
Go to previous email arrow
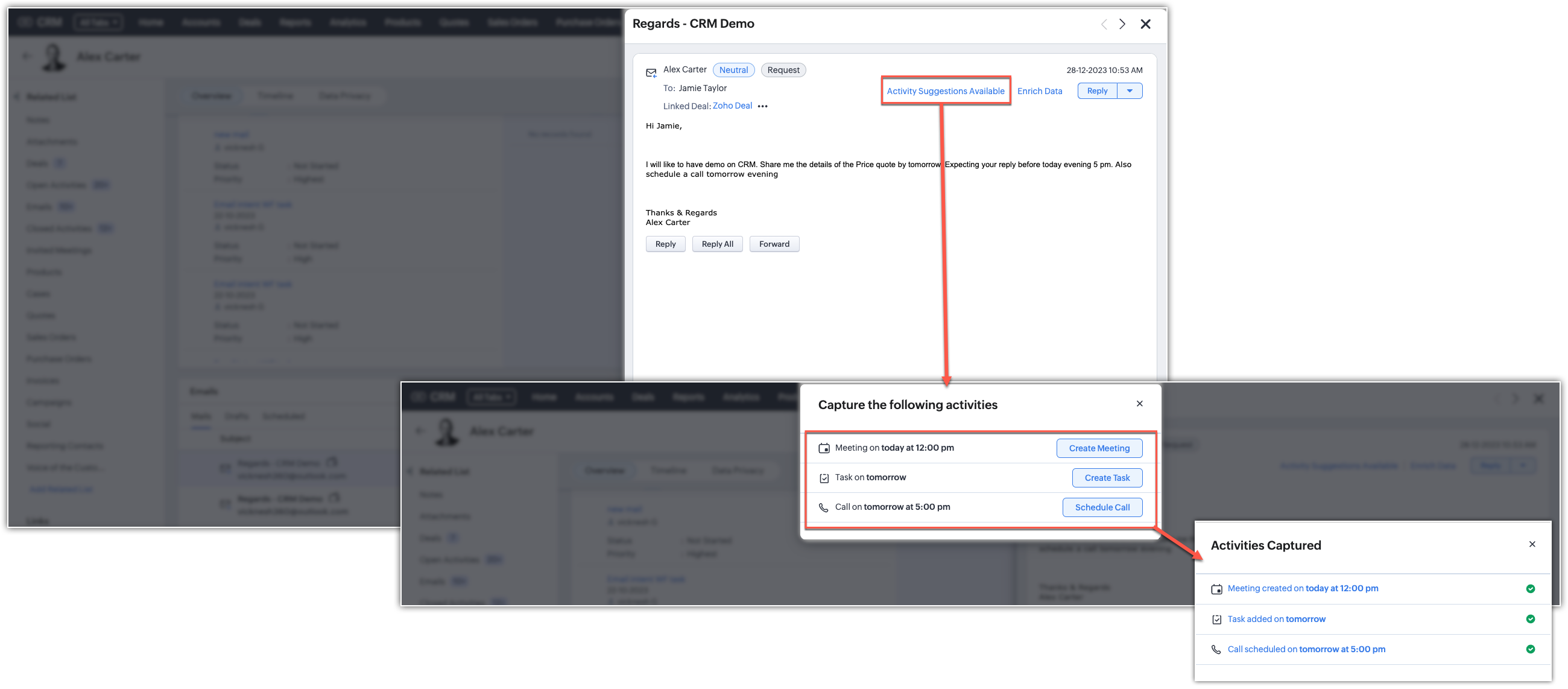1104,24
